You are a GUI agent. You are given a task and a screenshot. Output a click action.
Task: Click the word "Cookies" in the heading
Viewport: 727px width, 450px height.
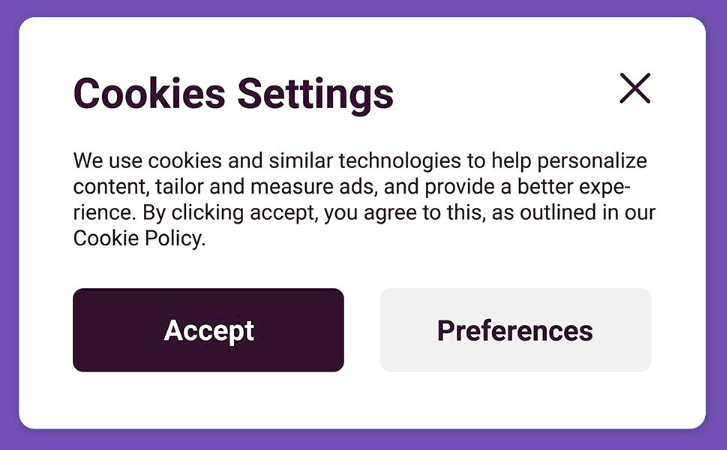point(149,94)
